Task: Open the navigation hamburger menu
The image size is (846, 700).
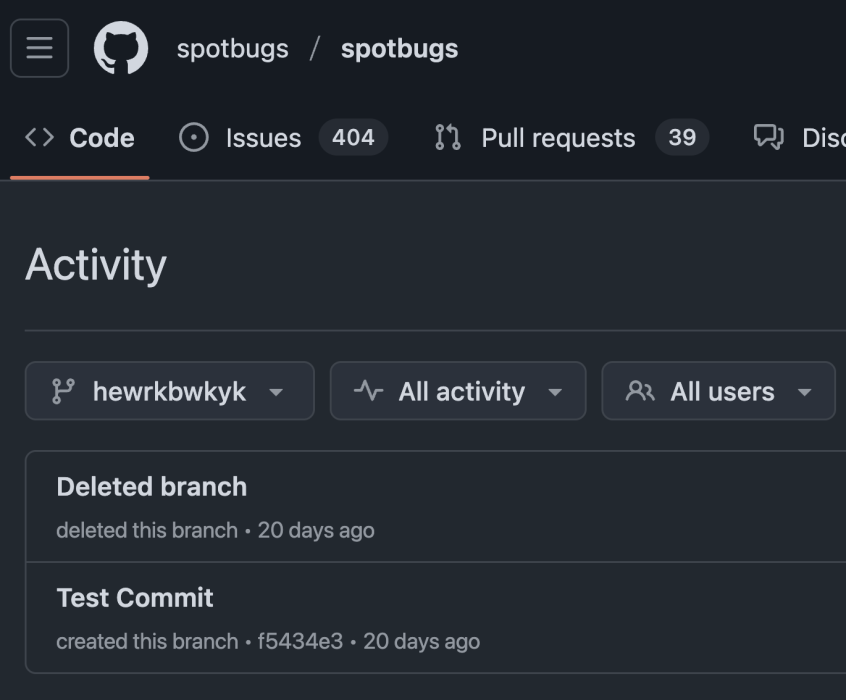Action: [x=39, y=47]
